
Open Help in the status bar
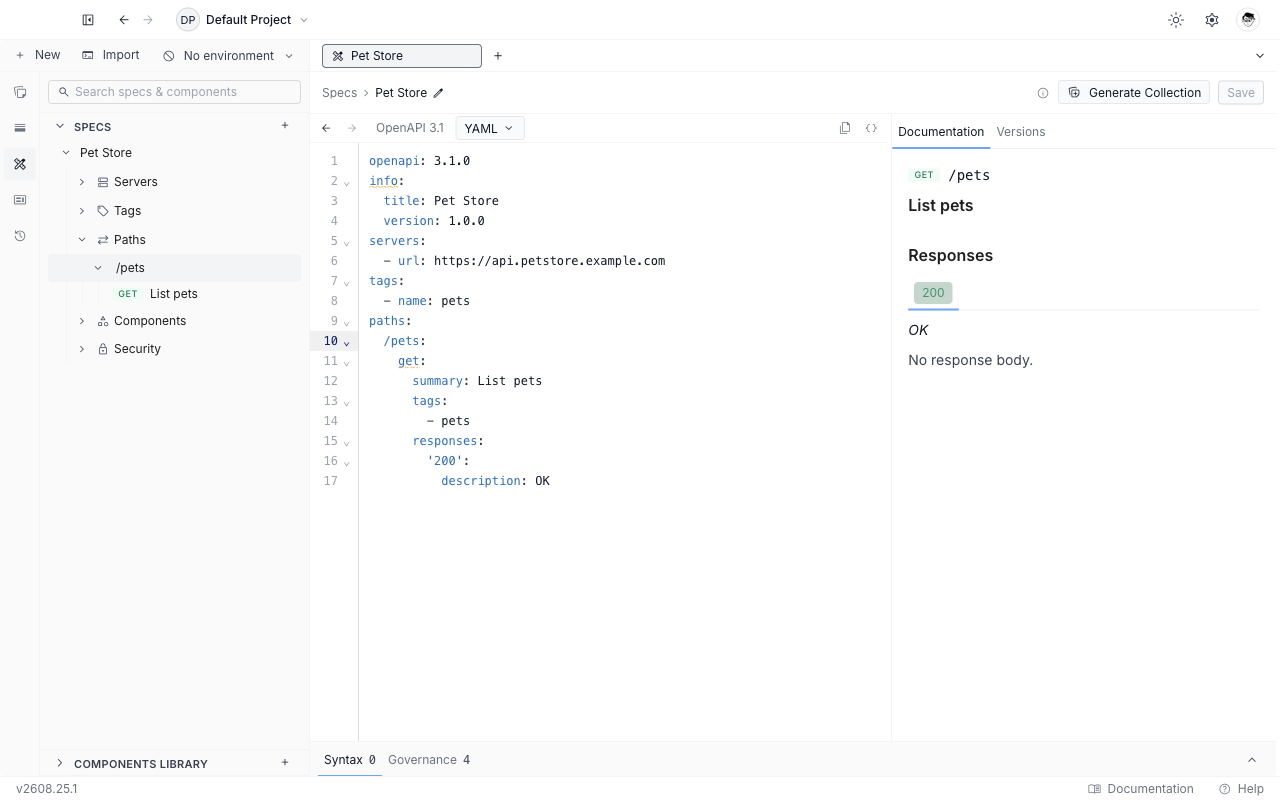[1242, 789]
